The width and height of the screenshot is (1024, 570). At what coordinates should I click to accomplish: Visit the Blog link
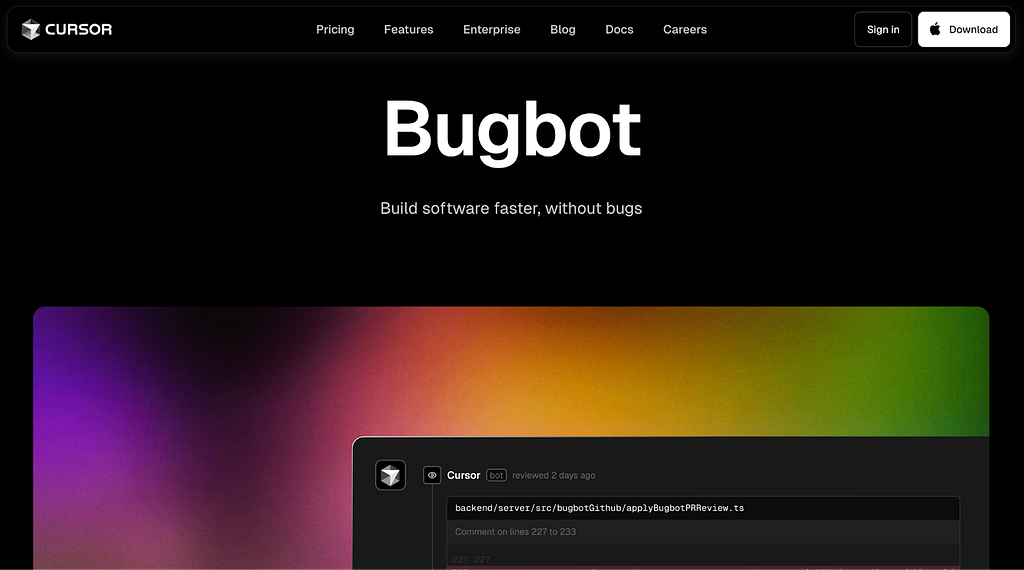coord(563,29)
